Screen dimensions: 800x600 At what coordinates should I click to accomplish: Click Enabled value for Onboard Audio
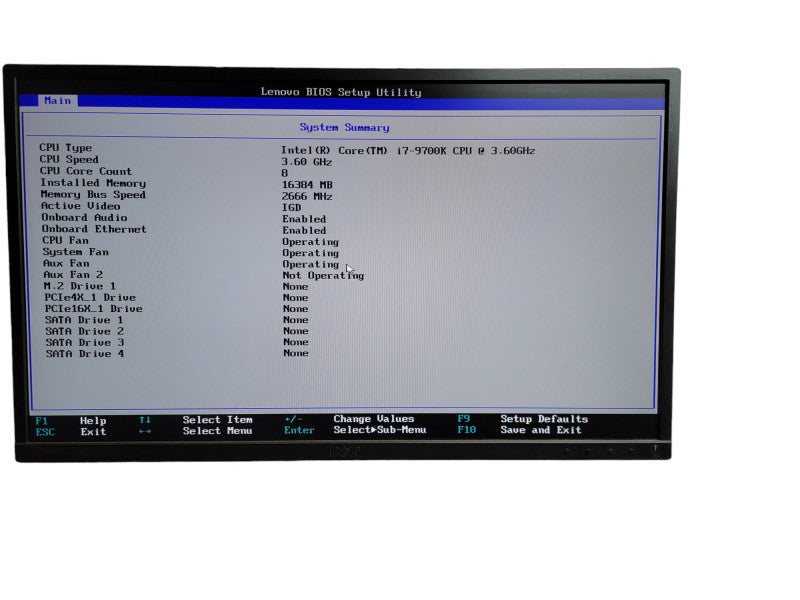point(304,219)
